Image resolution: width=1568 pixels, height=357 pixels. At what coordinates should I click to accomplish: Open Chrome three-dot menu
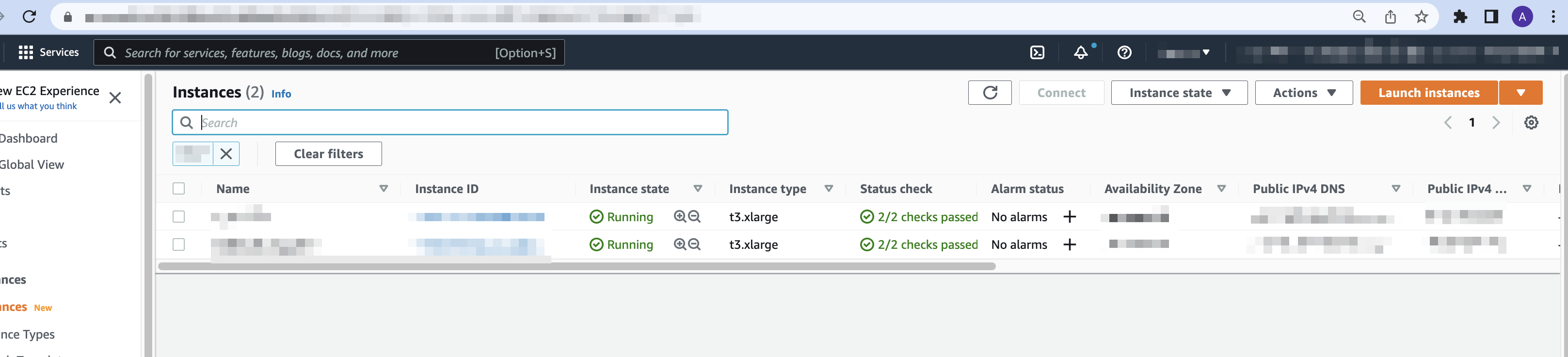coord(1553,16)
